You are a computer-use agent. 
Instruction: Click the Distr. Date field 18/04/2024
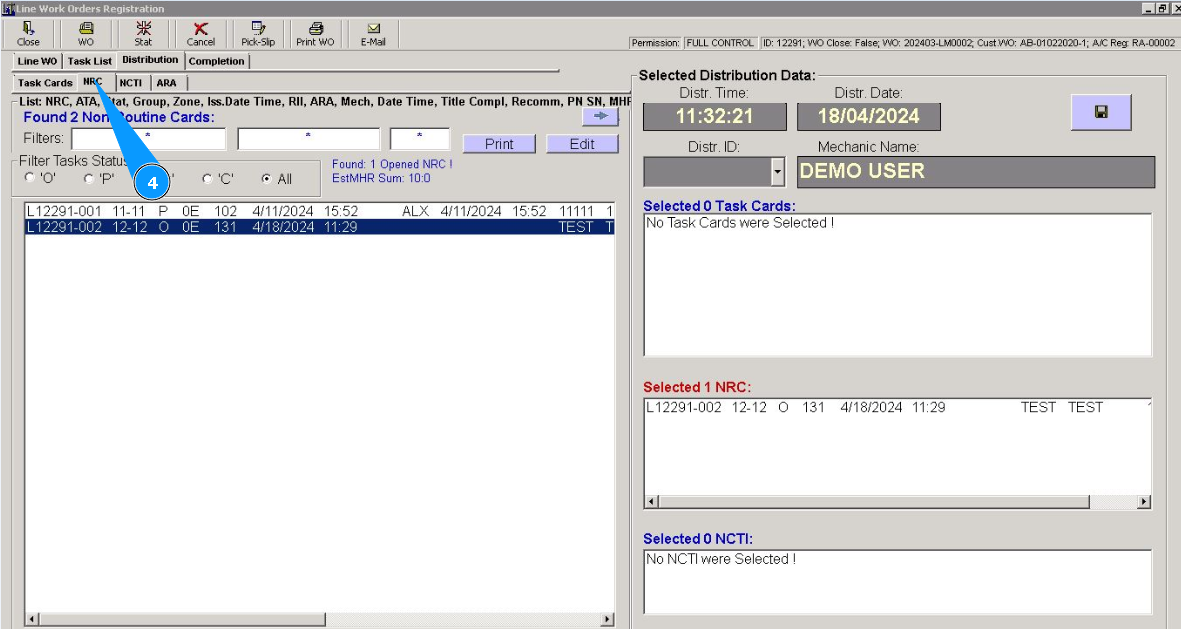[868, 117]
